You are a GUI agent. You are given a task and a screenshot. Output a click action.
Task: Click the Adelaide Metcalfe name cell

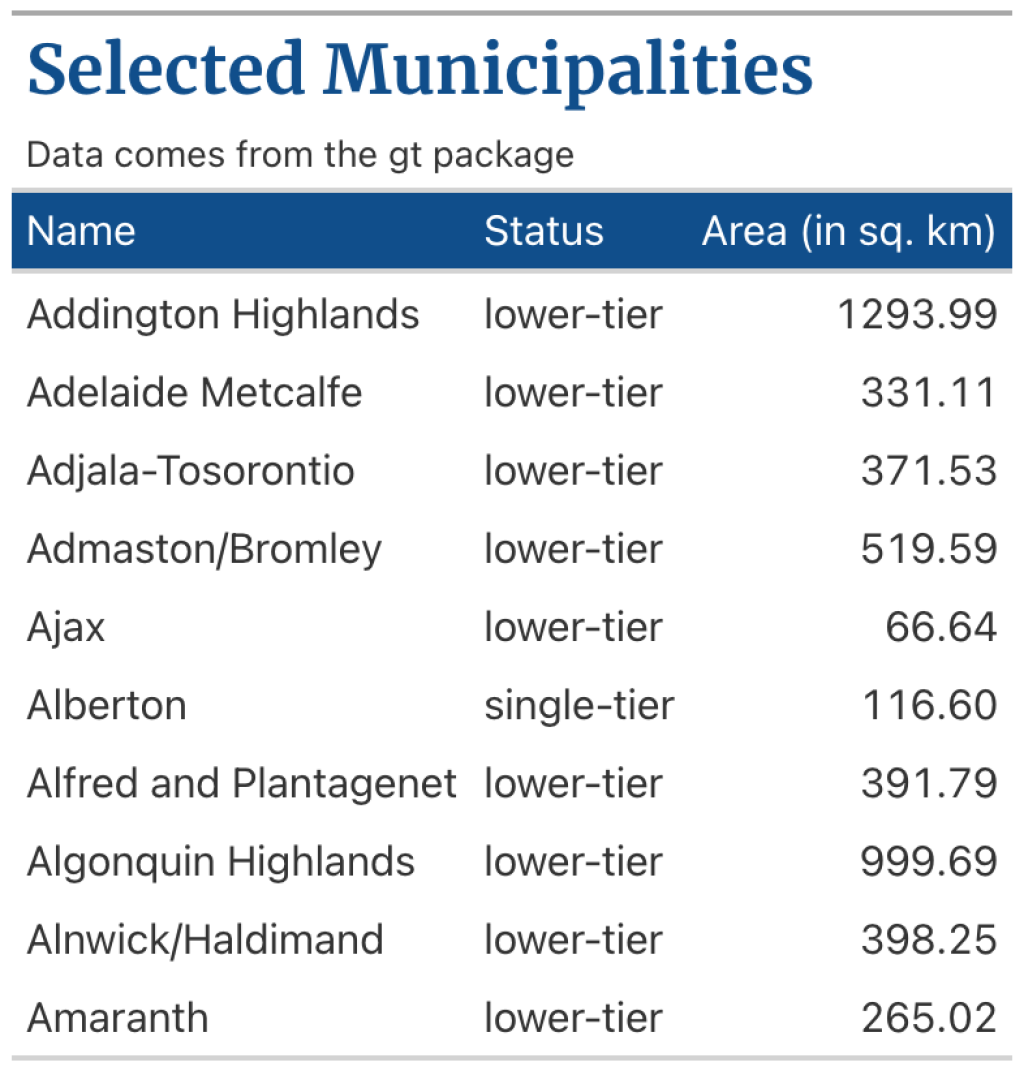(x=194, y=393)
